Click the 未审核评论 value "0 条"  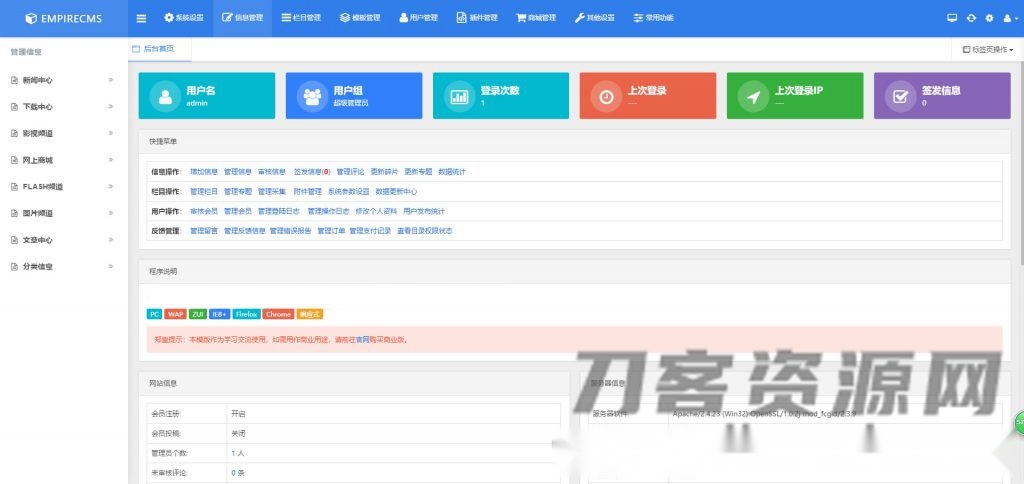(x=238, y=473)
